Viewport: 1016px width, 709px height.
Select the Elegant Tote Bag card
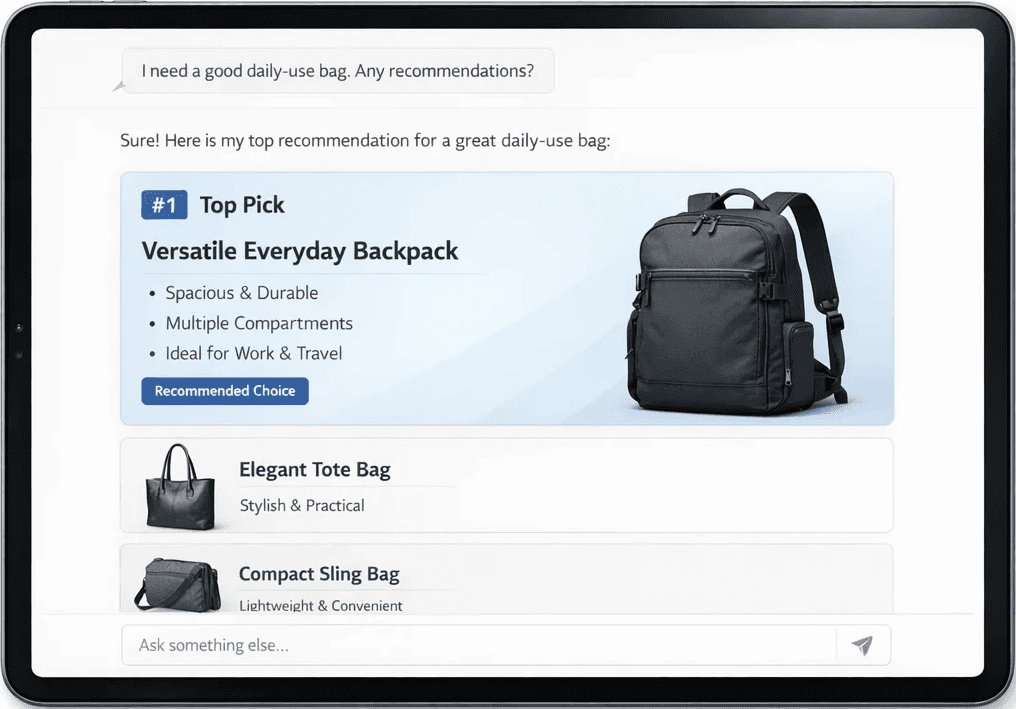pyautogui.click(x=507, y=485)
